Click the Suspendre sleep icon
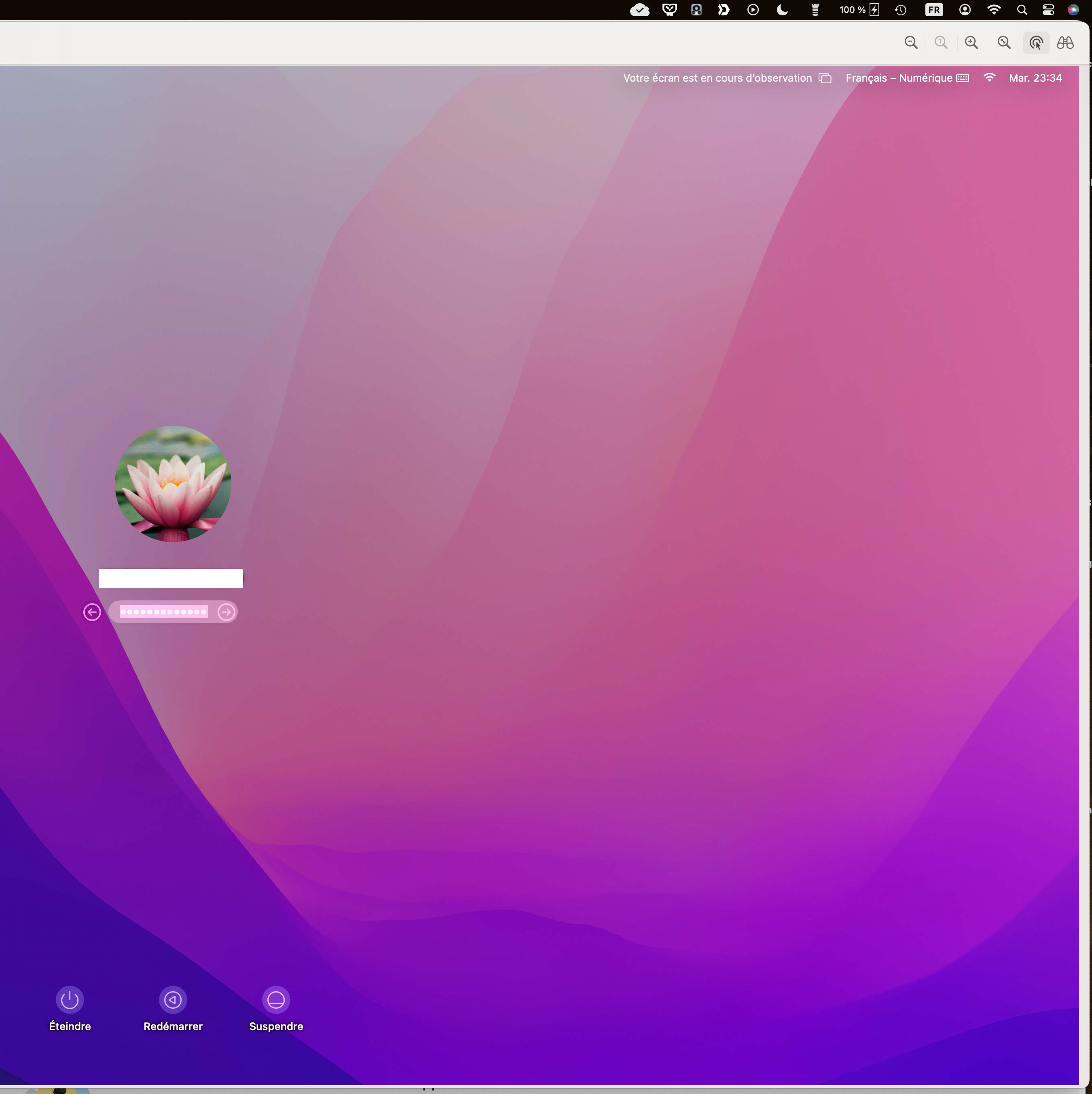The width and height of the screenshot is (1092, 1094). pyautogui.click(x=276, y=1000)
